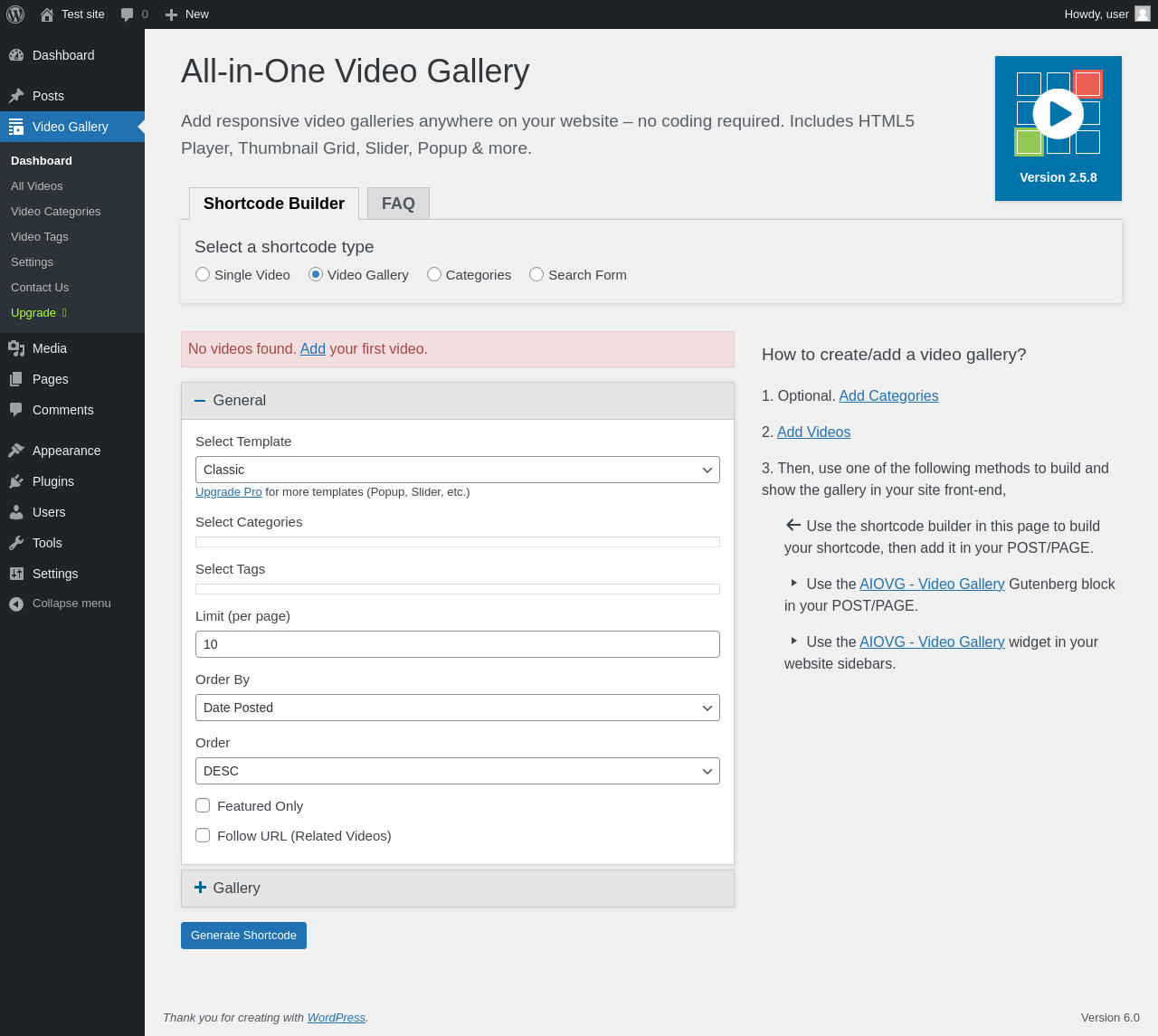Viewport: 1158px width, 1036px height.
Task: Enable the Featured Only checkbox
Action: click(203, 805)
